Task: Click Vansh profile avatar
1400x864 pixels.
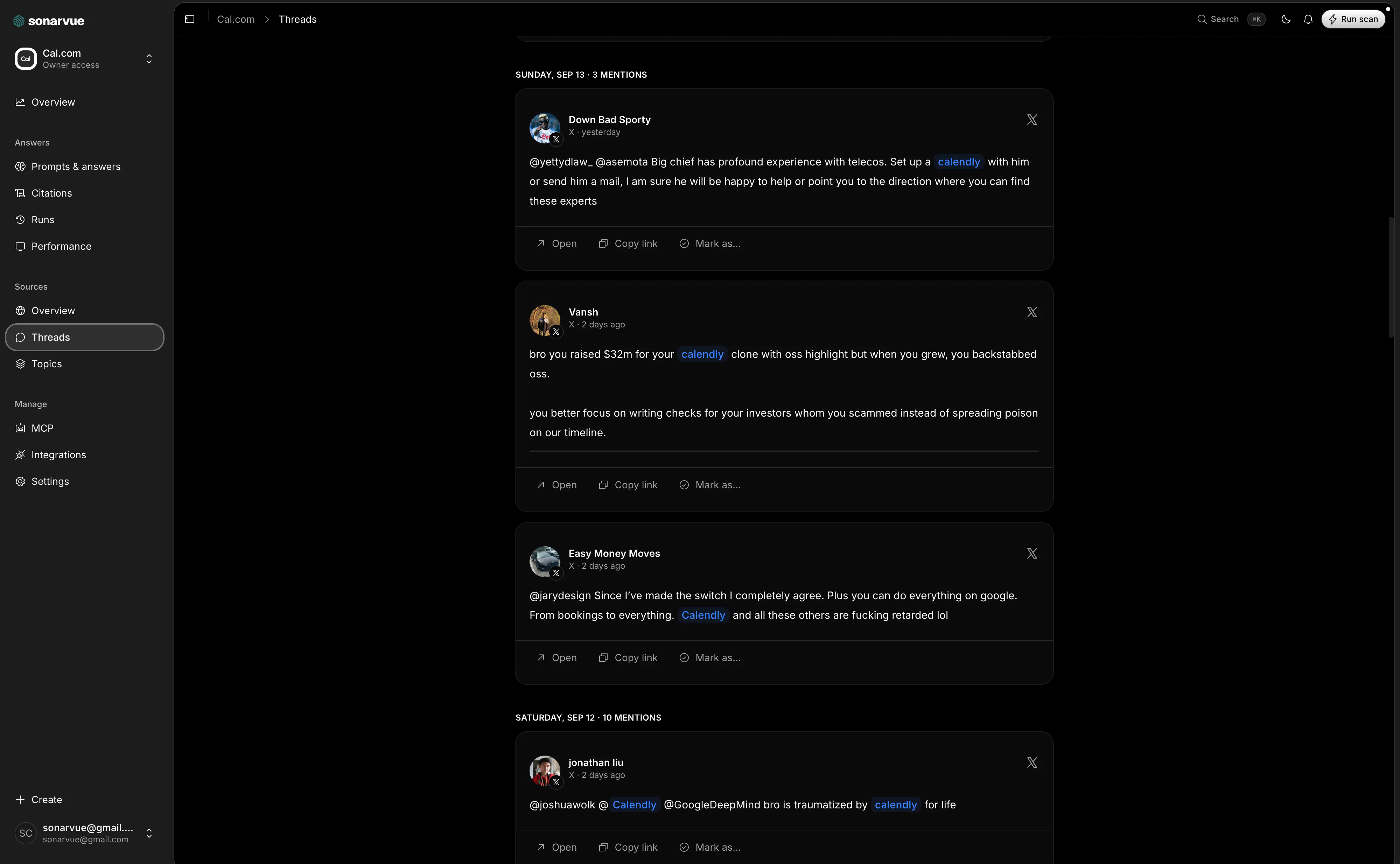Action: tap(545, 320)
